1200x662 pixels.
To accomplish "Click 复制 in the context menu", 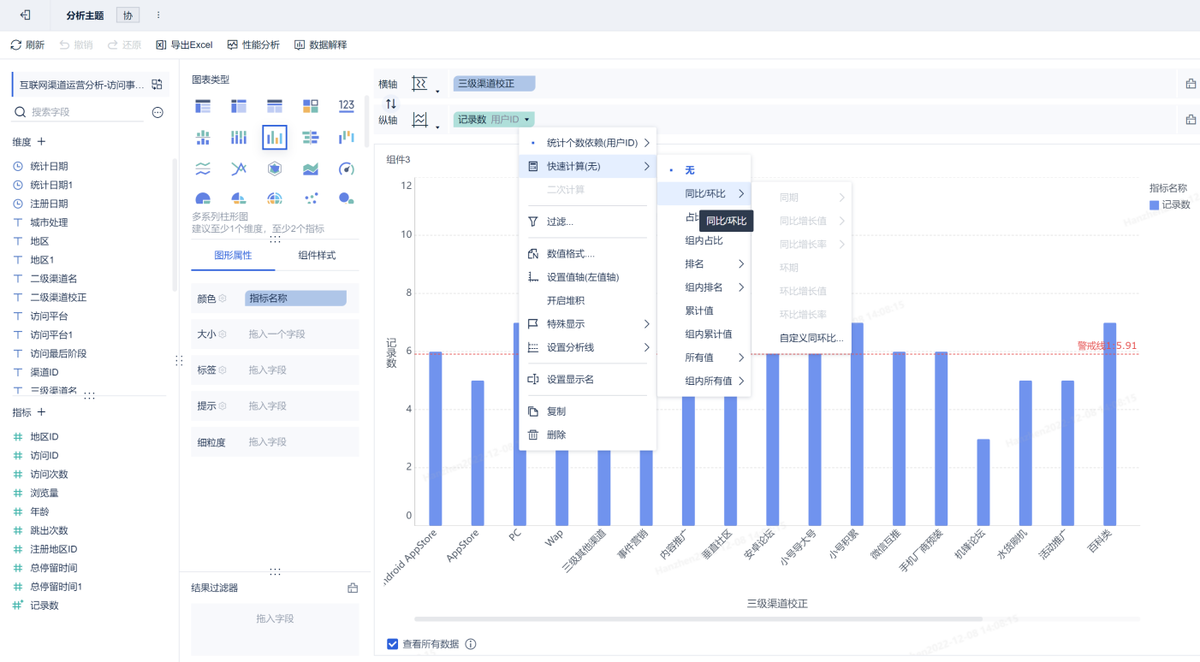I will click(x=588, y=411).
